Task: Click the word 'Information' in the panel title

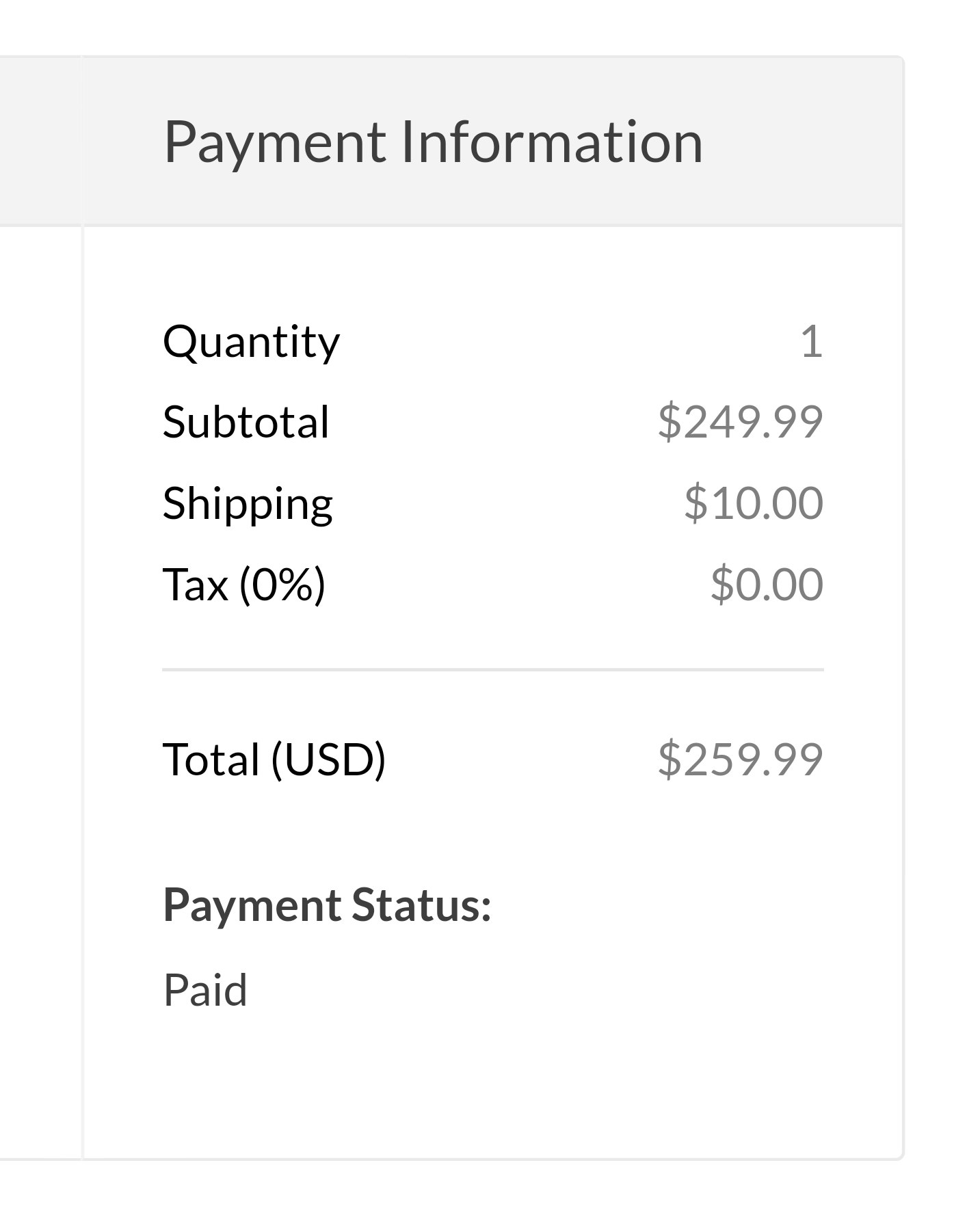Action: [551, 142]
